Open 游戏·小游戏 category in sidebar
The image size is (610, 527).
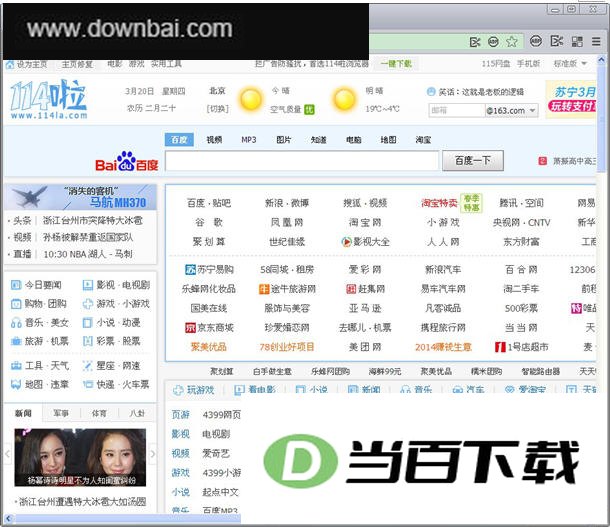(116, 304)
